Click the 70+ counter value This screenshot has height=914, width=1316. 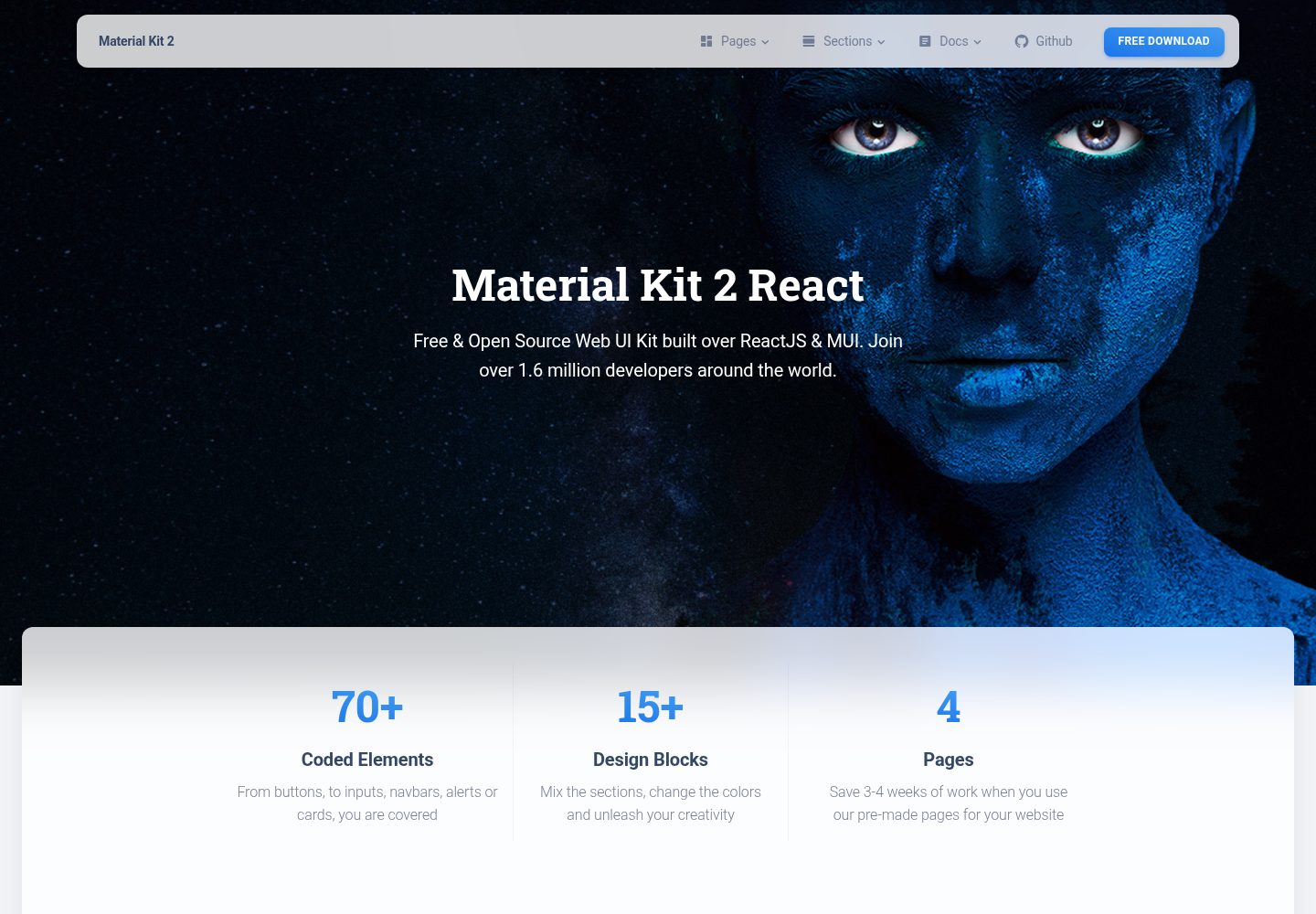click(367, 707)
